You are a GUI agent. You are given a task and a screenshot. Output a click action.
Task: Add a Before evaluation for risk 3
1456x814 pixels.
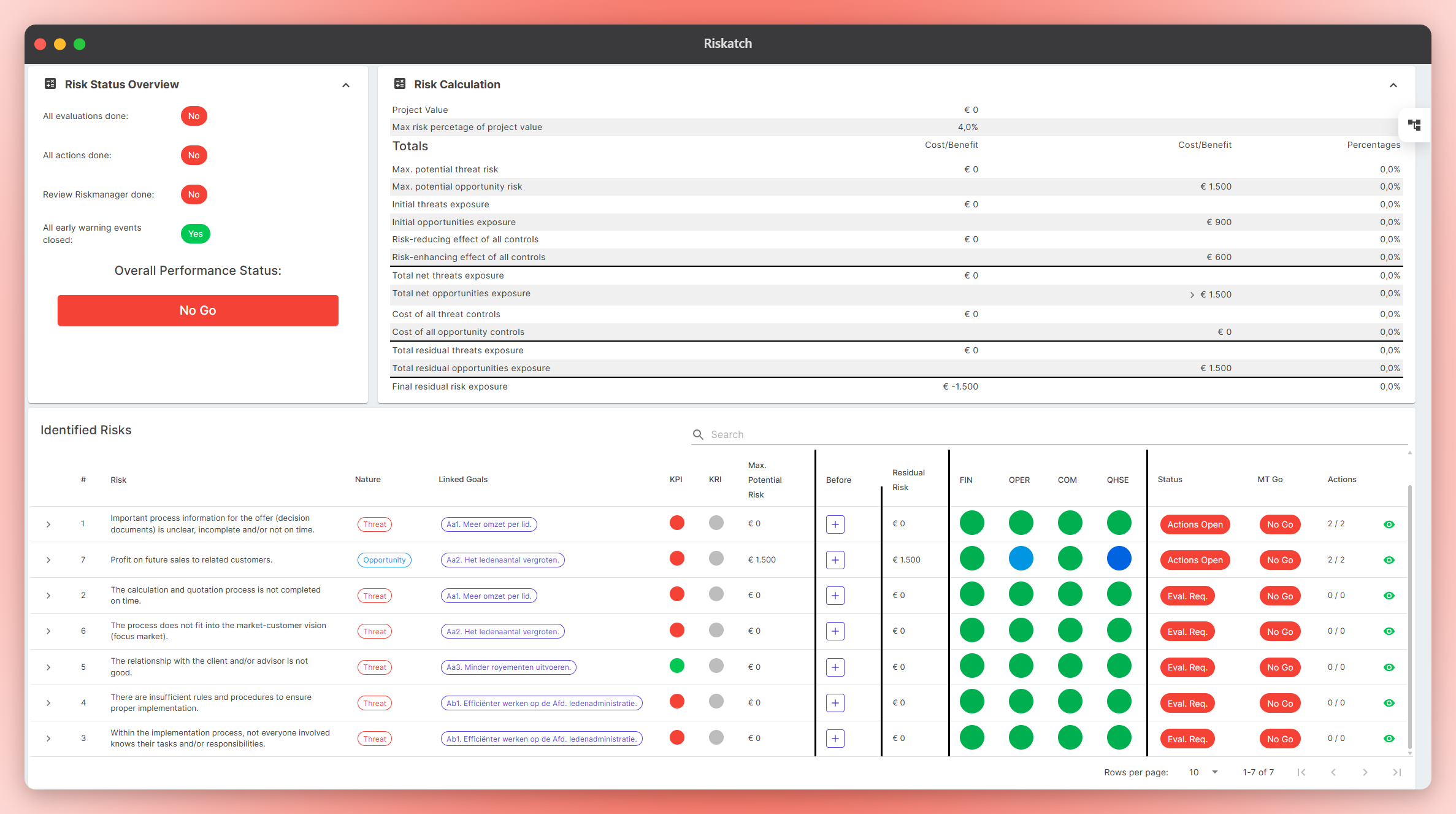click(x=835, y=739)
